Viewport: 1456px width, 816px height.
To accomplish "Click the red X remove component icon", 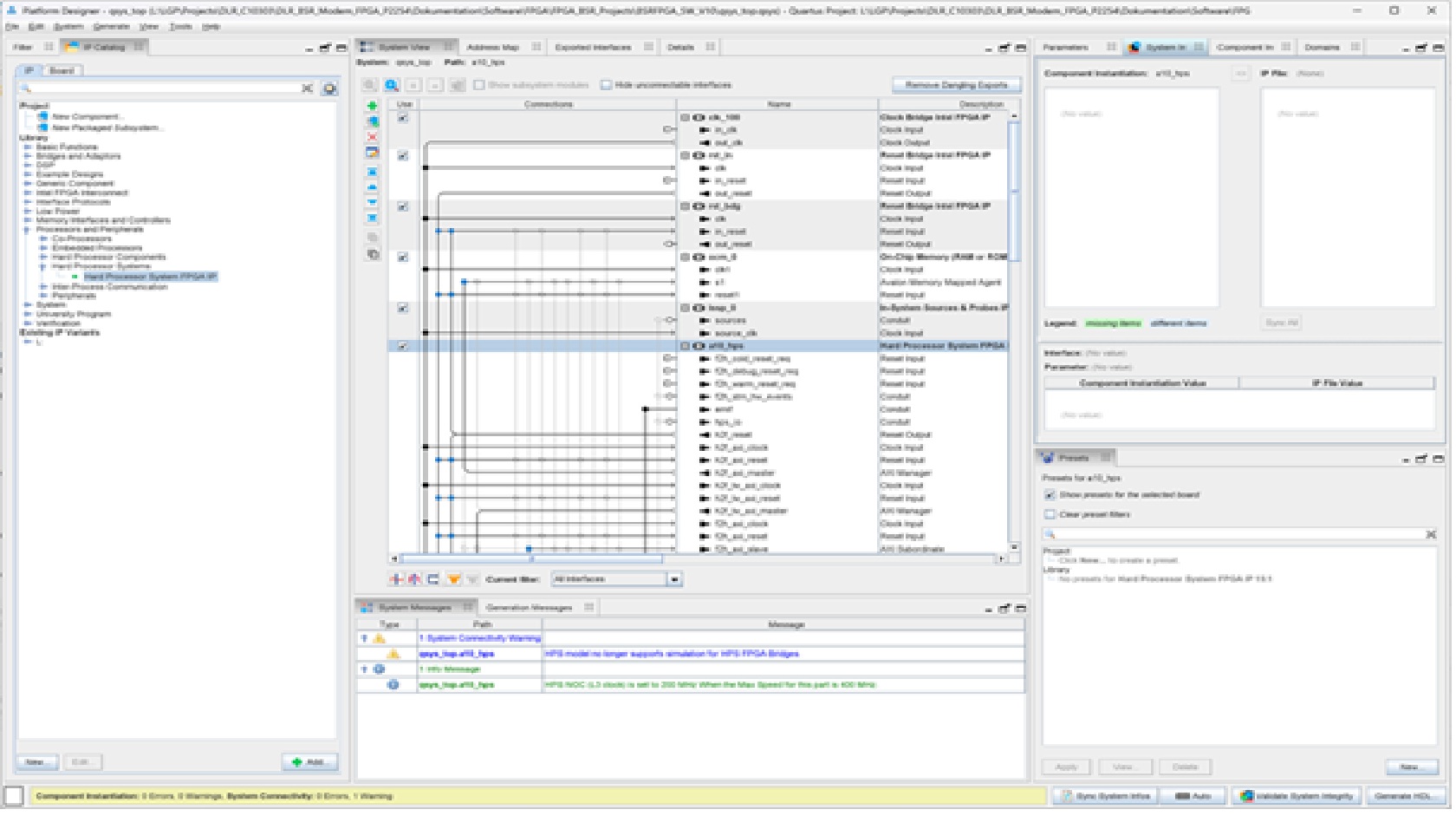I will pyautogui.click(x=373, y=137).
